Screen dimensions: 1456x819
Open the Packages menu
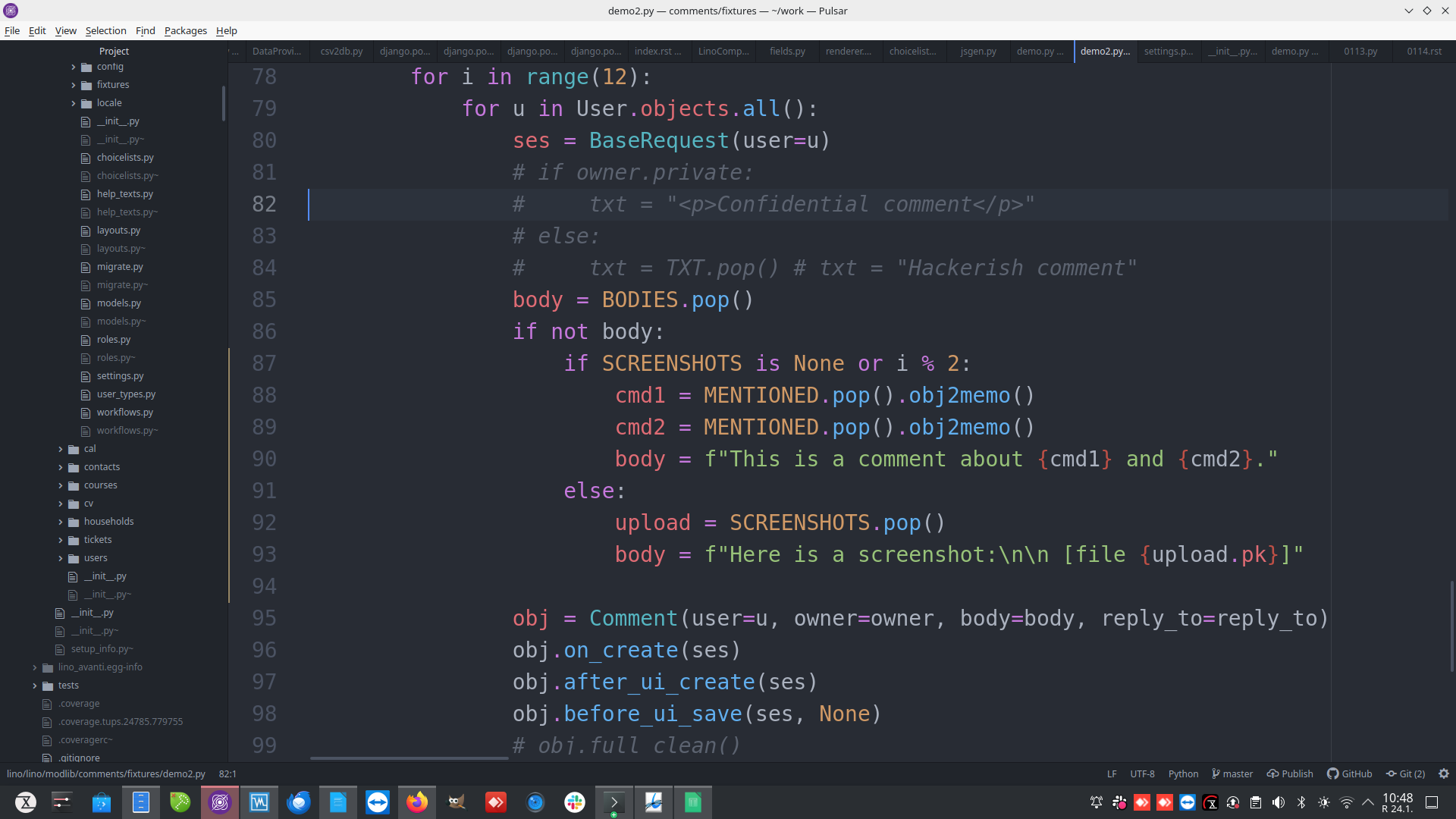pos(185,30)
